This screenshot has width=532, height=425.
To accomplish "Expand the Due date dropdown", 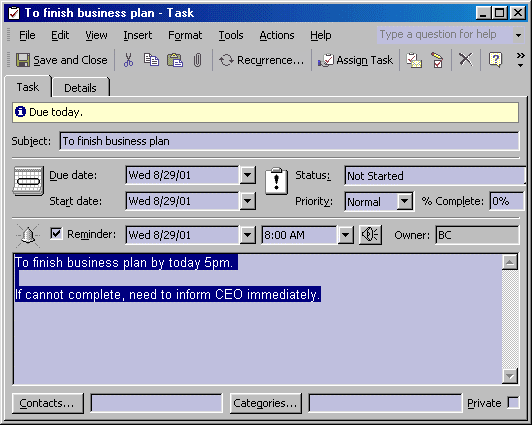I will 248,175.
